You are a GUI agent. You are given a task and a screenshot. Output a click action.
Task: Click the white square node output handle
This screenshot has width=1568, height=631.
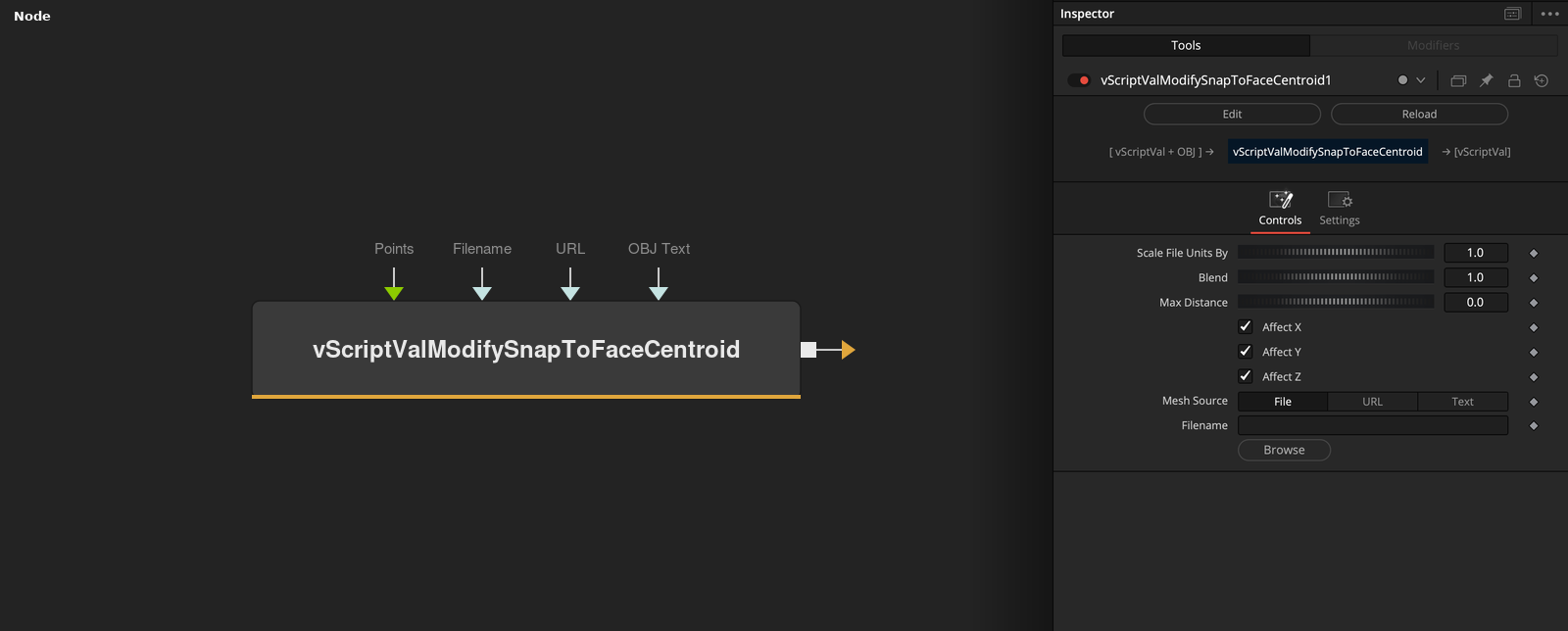click(808, 350)
